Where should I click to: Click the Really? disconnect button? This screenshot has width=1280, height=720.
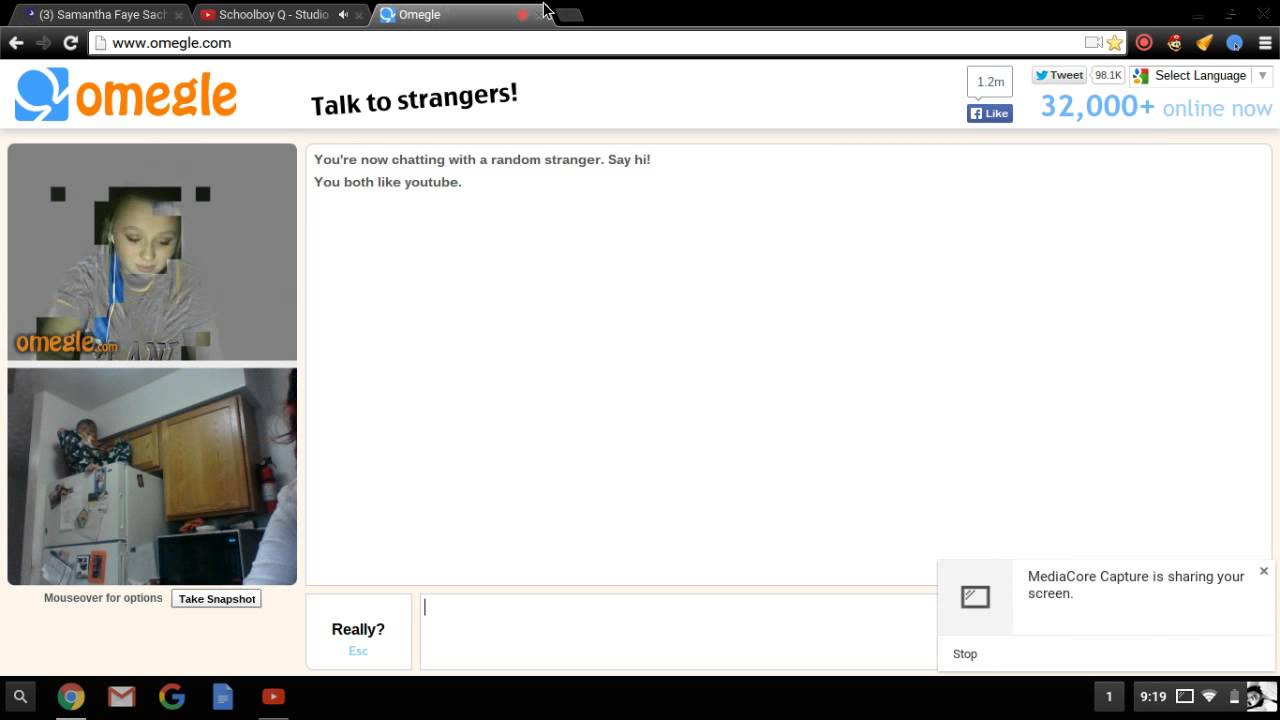[x=358, y=632]
